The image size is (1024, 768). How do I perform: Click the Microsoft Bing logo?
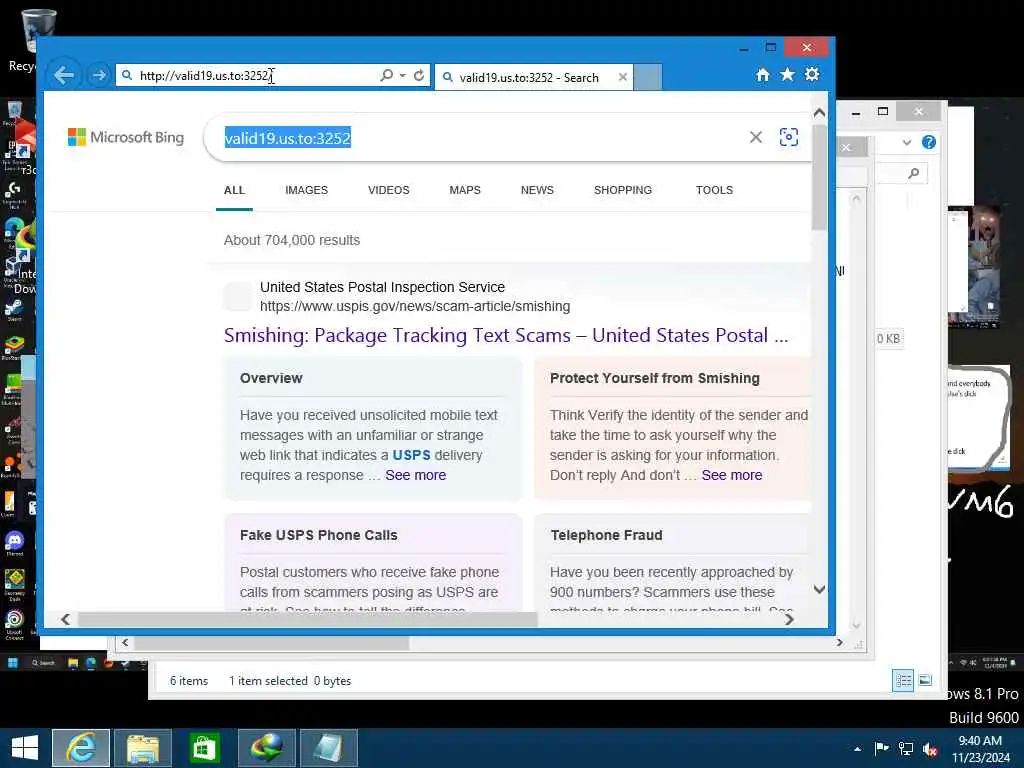[x=126, y=137]
